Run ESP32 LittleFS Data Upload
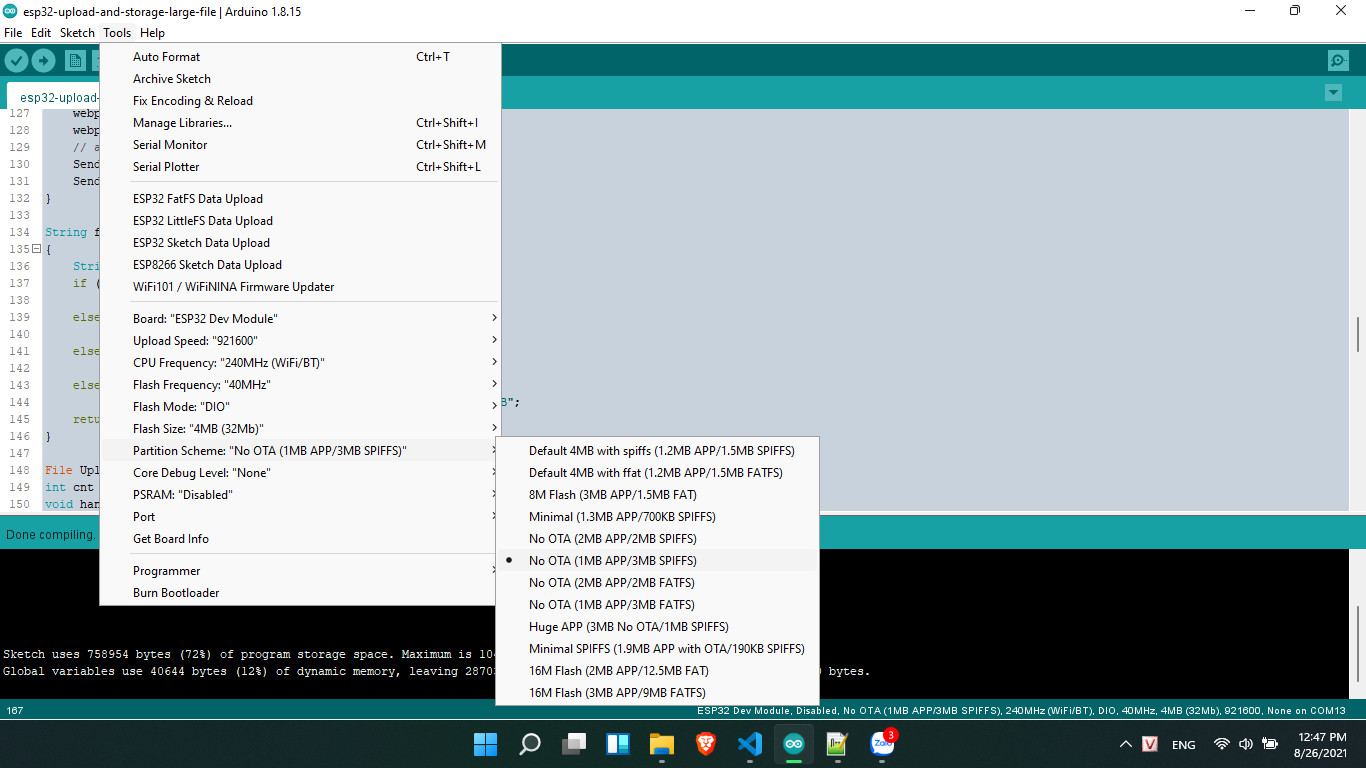This screenshot has width=1366, height=768. pos(300,221)
